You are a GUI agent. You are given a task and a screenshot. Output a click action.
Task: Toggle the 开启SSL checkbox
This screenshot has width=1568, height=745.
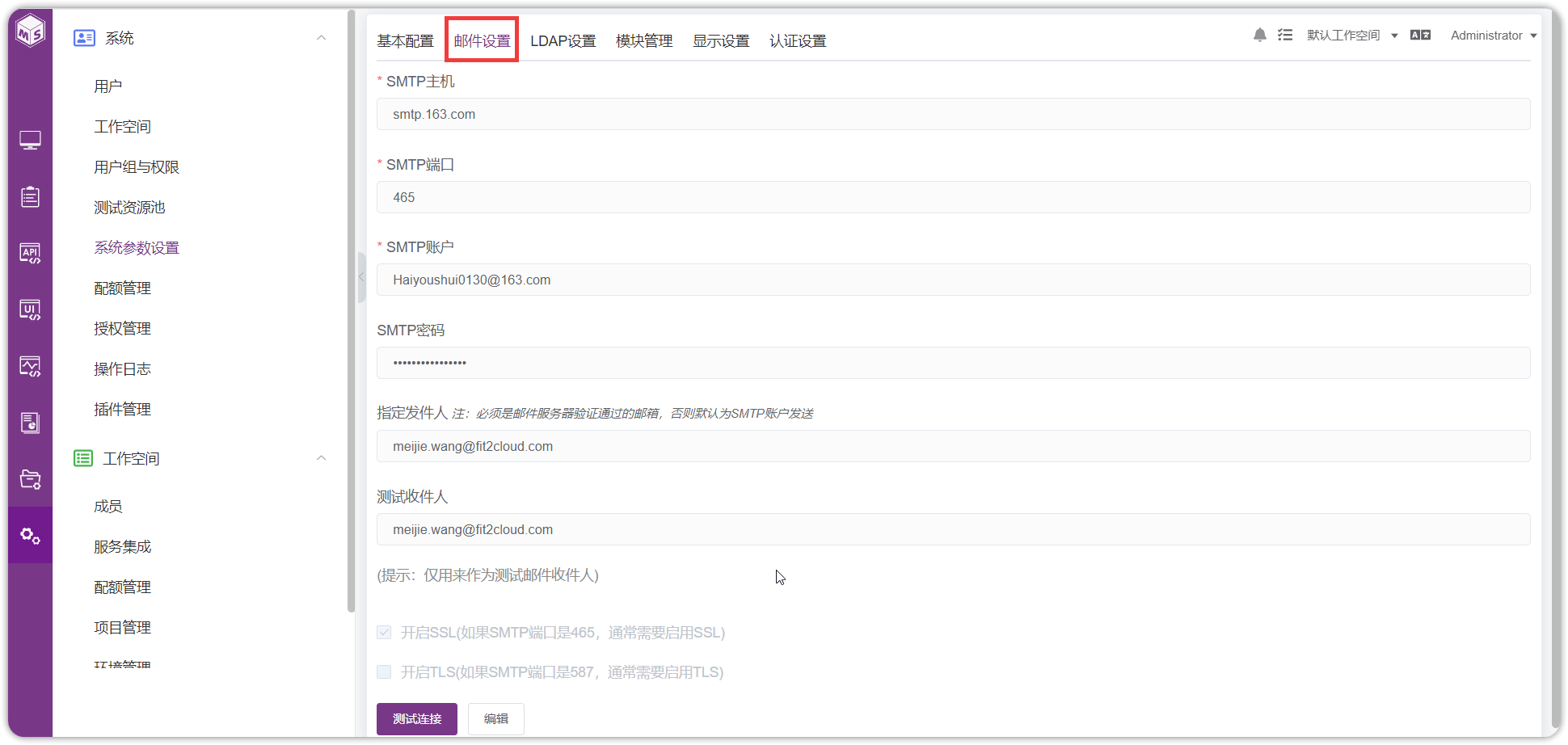(384, 632)
